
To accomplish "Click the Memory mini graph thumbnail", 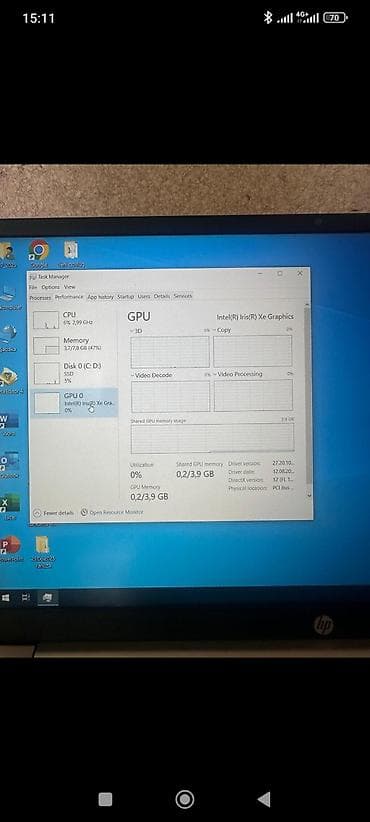I will point(46,345).
